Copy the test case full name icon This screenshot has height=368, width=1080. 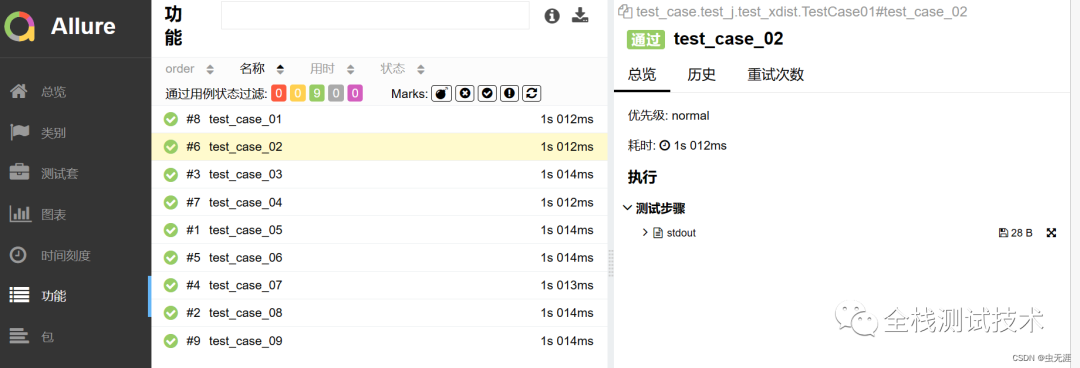(x=625, y=11)
